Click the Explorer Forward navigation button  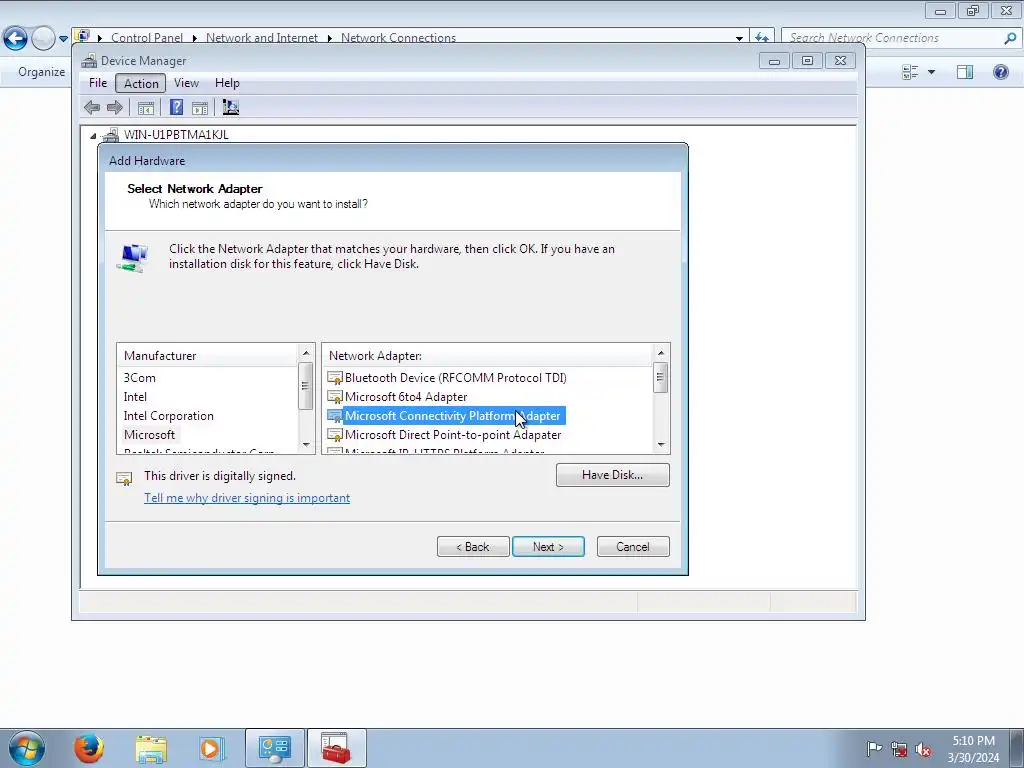pos(43,39)
